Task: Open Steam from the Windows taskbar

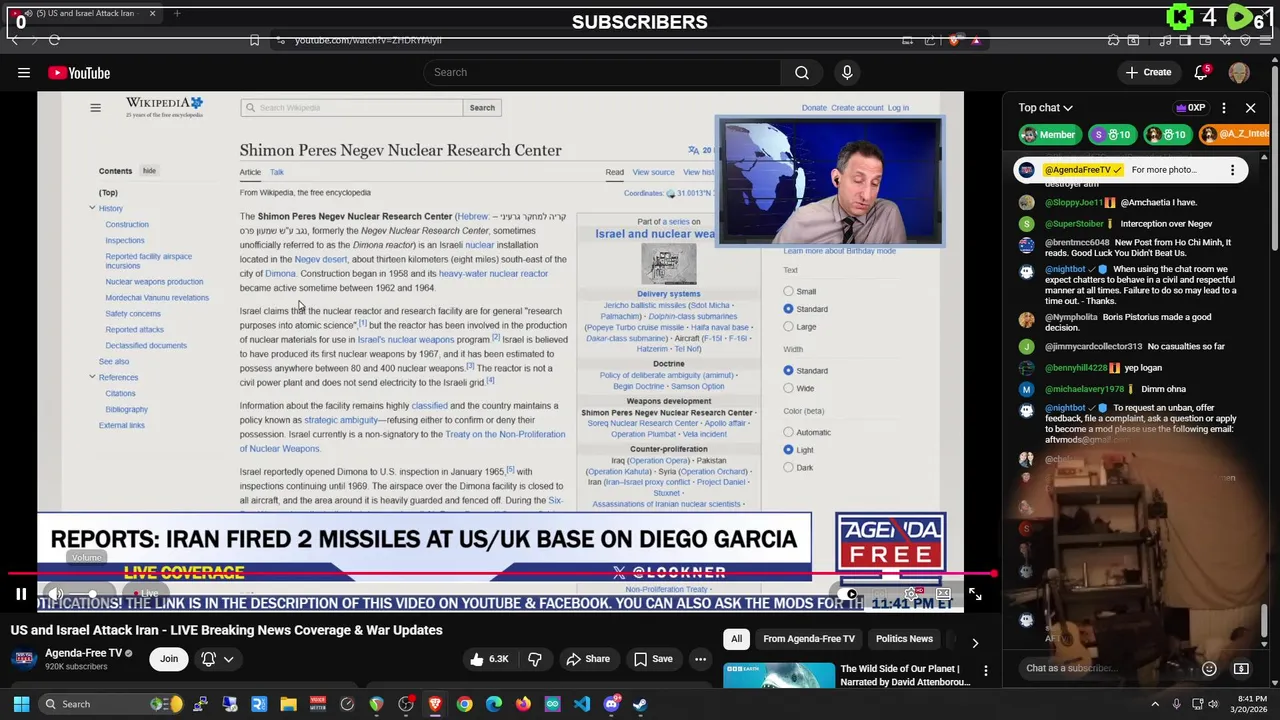Action: coord(640,704)
